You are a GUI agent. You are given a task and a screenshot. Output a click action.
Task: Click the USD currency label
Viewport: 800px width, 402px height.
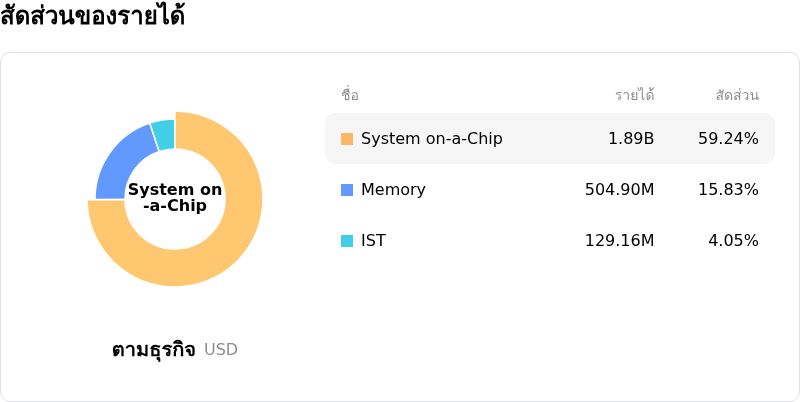pyautogui.click(x=221, y=350)
